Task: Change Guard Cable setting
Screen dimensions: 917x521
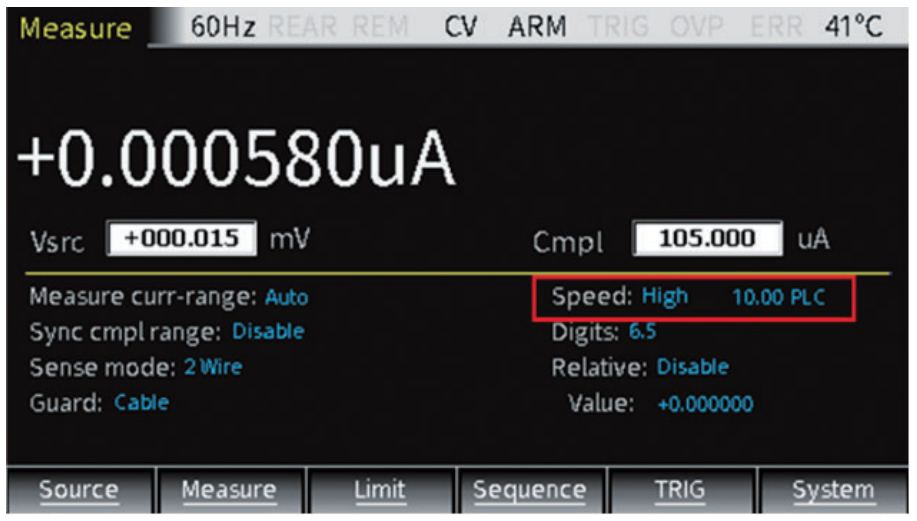Action: click(x=142, y=402)
